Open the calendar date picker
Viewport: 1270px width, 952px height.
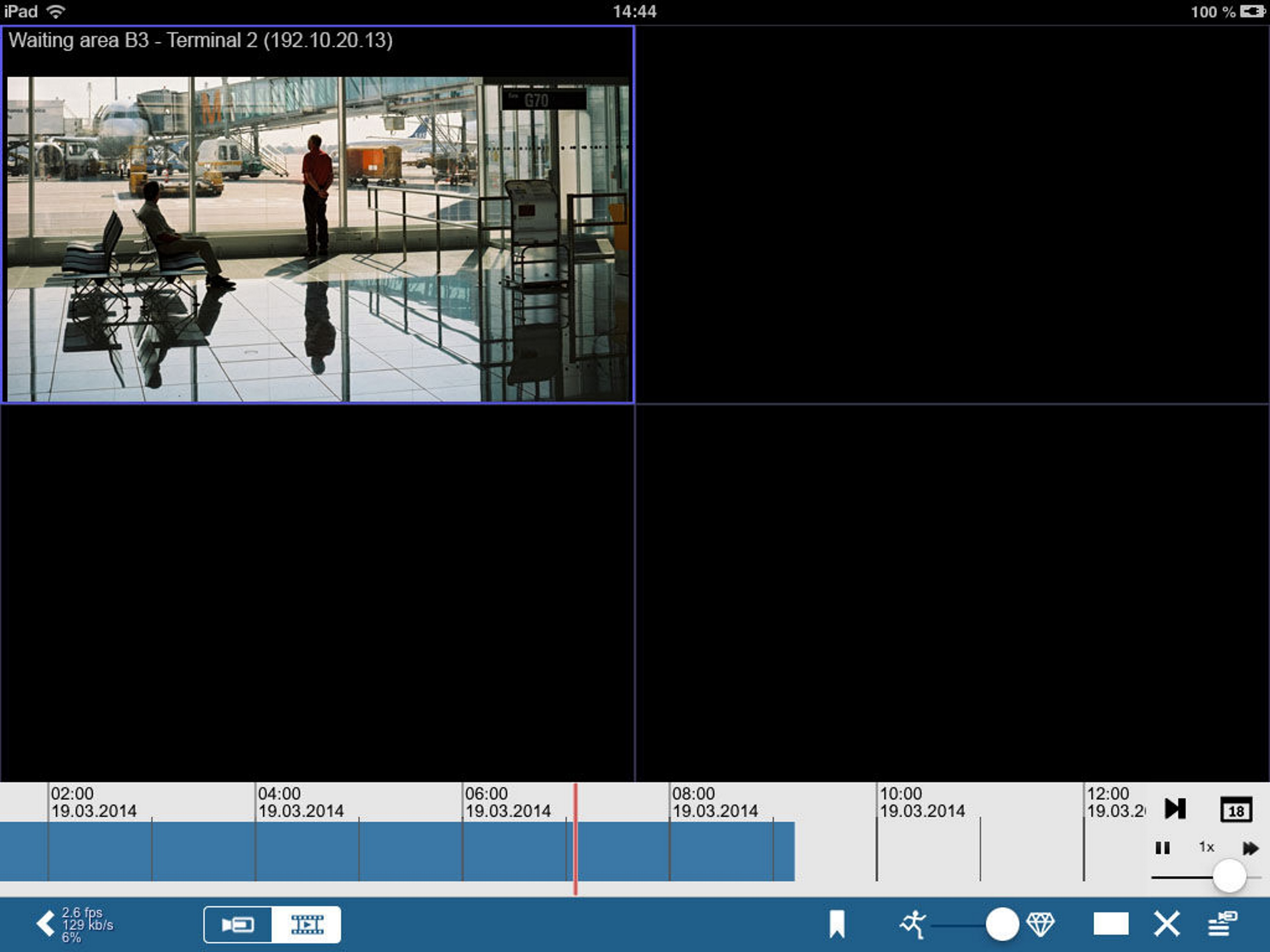(x=1236, y=810)
